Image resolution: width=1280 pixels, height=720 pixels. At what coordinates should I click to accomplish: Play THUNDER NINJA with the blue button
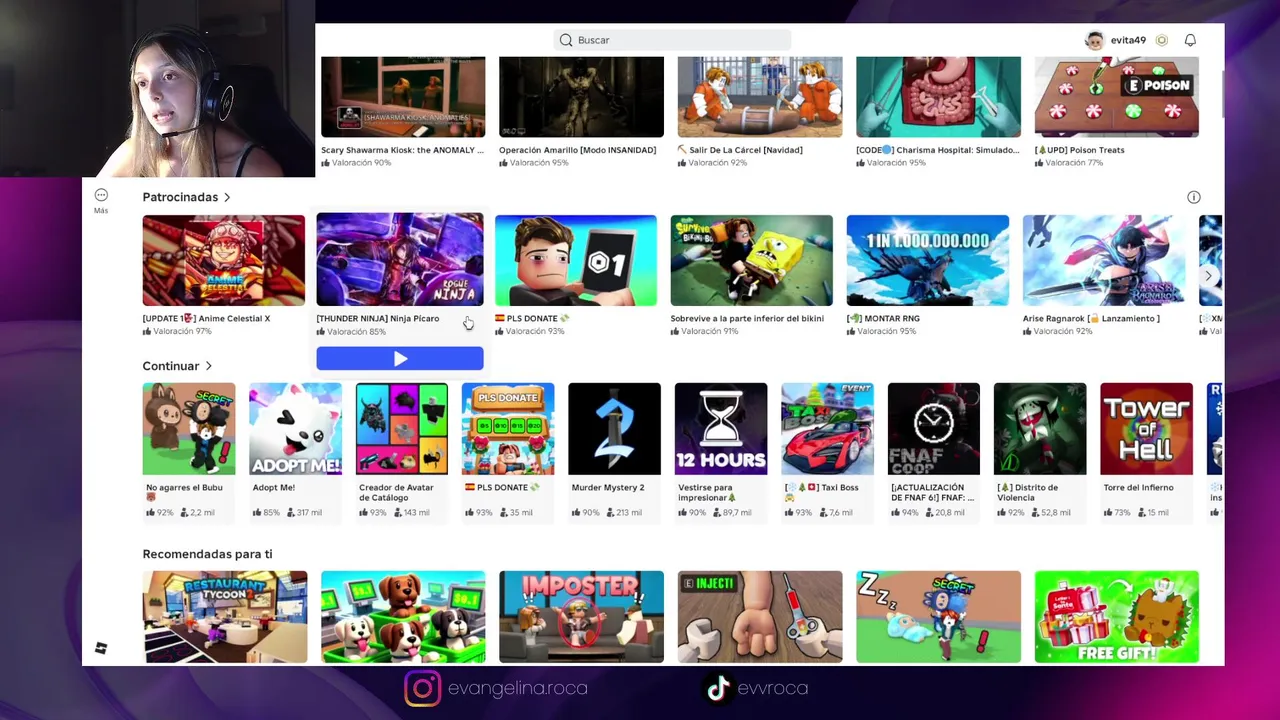click(x=400, y=359)
